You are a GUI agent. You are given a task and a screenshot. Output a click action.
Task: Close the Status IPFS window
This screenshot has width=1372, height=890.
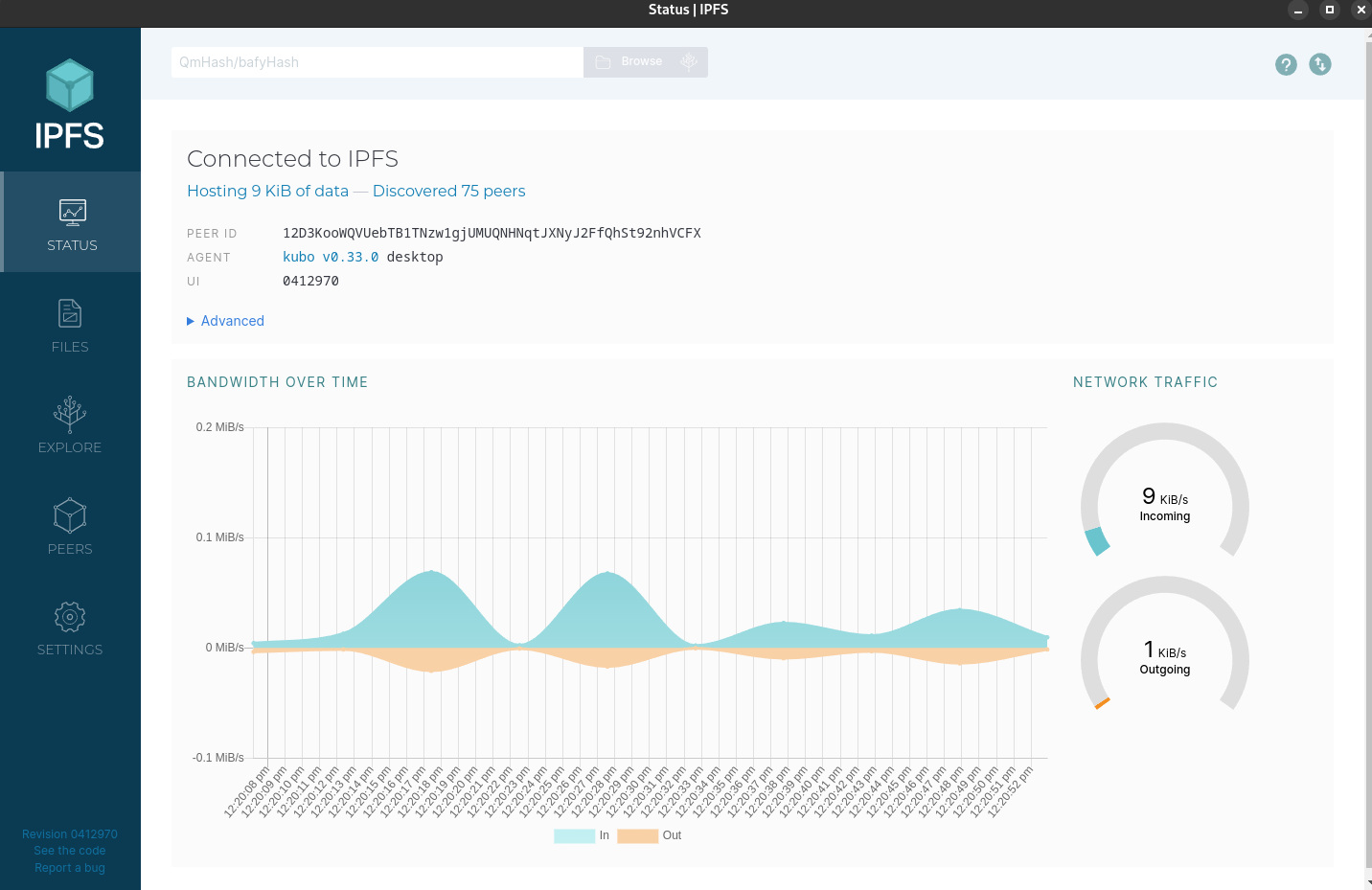pos(1361,10)
